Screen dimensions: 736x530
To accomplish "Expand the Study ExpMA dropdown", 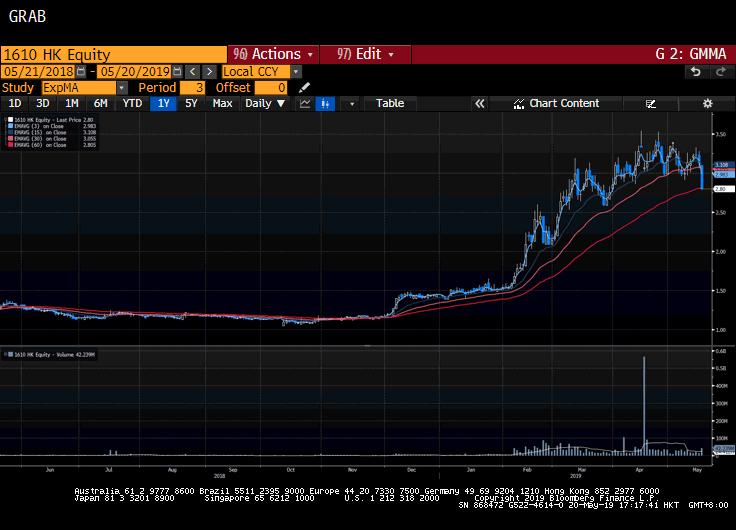I will (122, 88).
